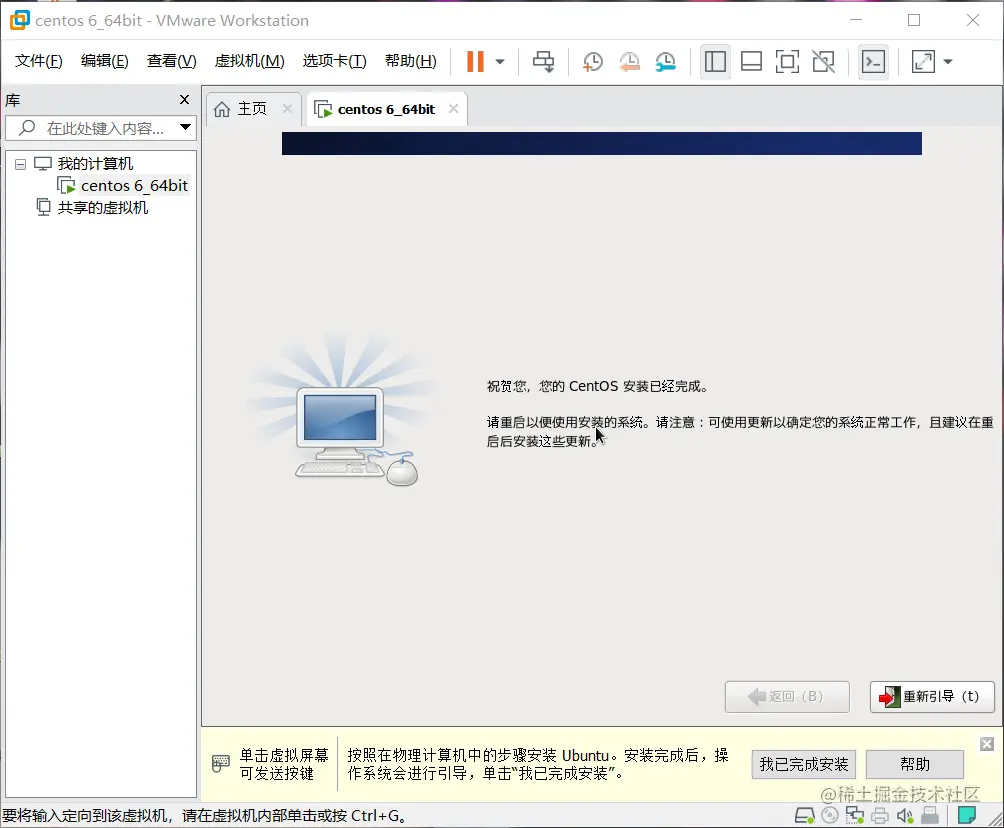
Task: Open the library search filter dropdown
Action: tap(185, 127)
